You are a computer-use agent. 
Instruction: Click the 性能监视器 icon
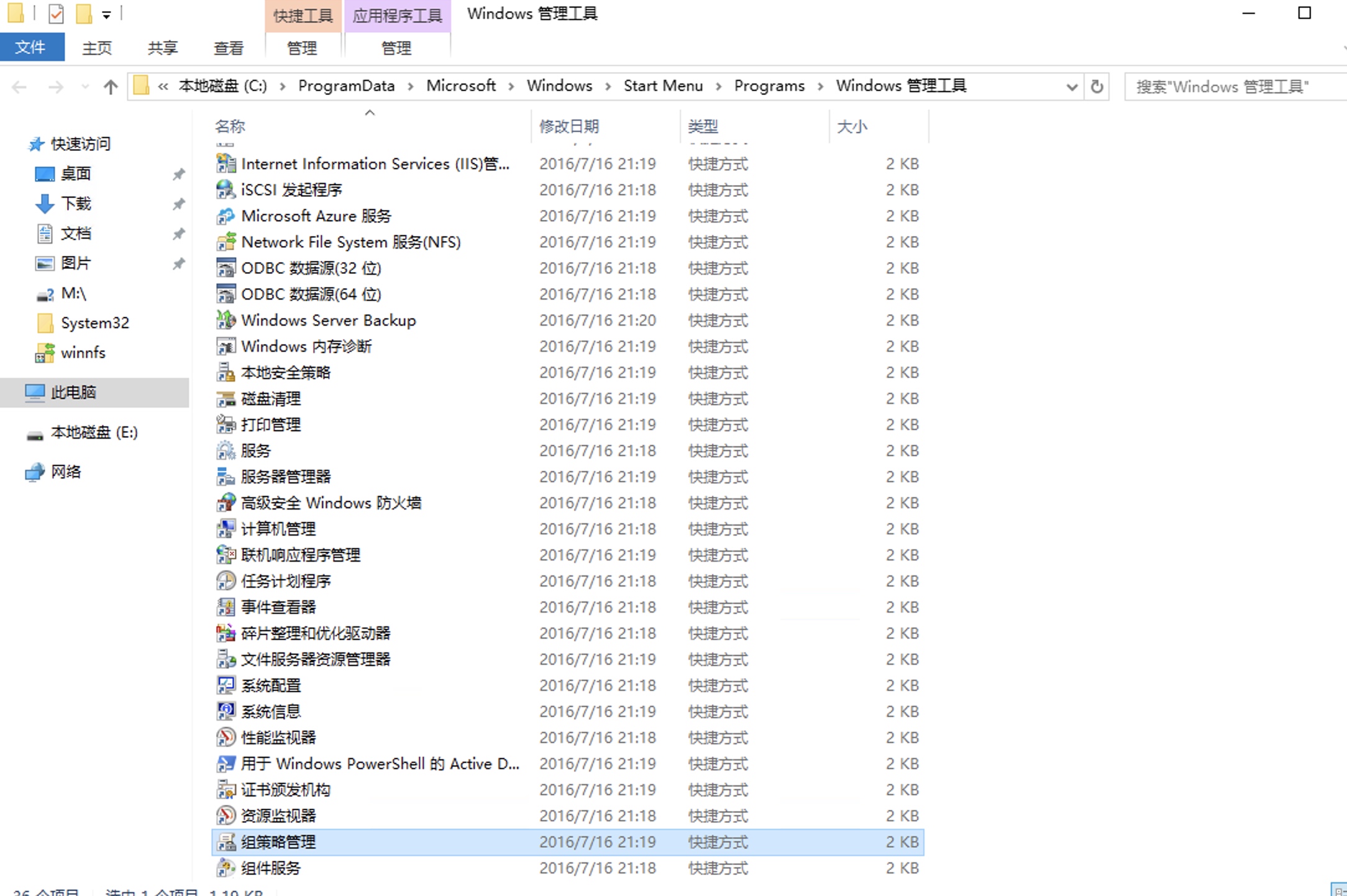[x=226, y=738]
